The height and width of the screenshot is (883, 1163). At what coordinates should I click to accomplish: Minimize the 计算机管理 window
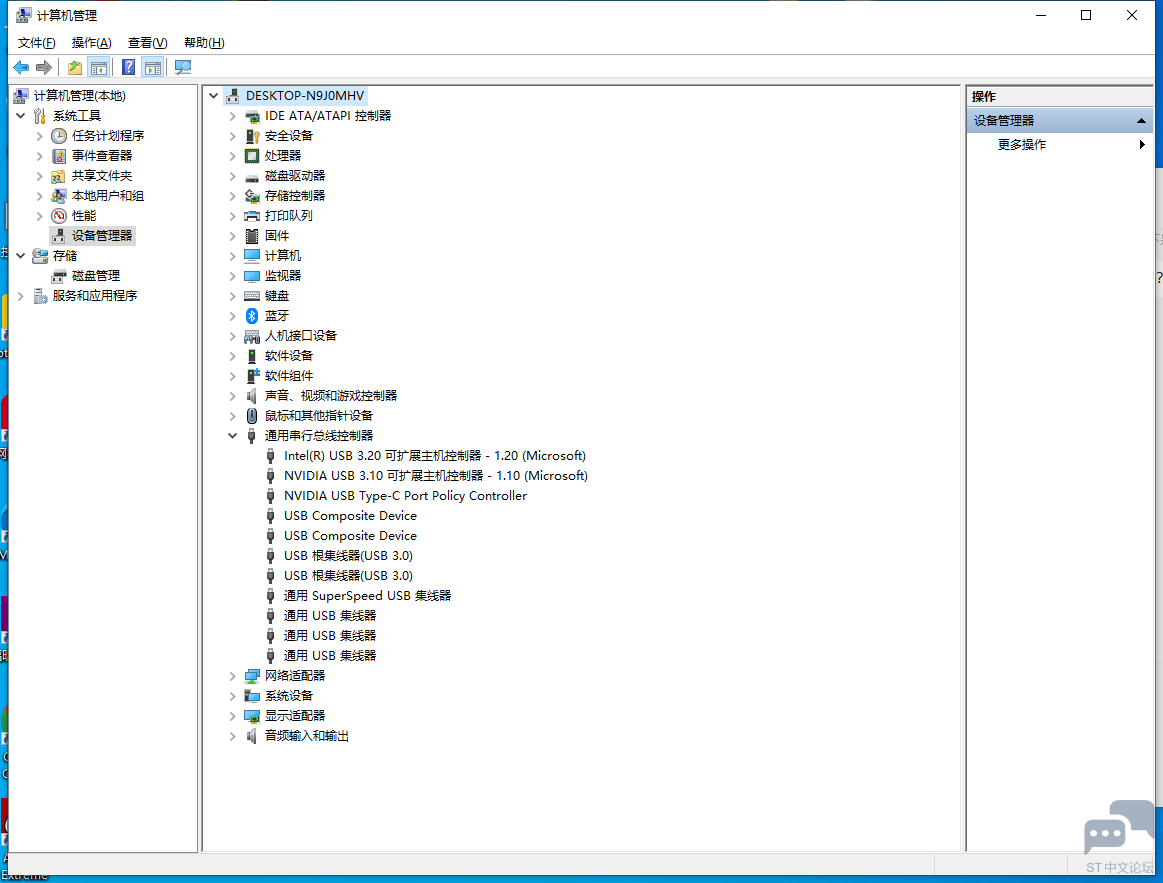coord(1041,15)
